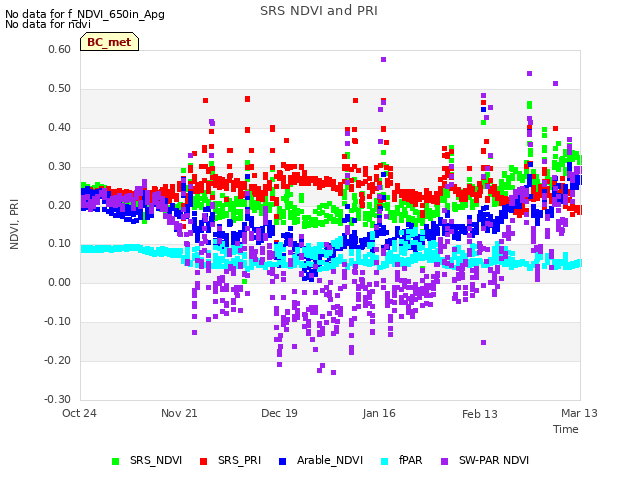Toggle the fPAR legend label
Screen dimensions: 640x480
point(411,460)
